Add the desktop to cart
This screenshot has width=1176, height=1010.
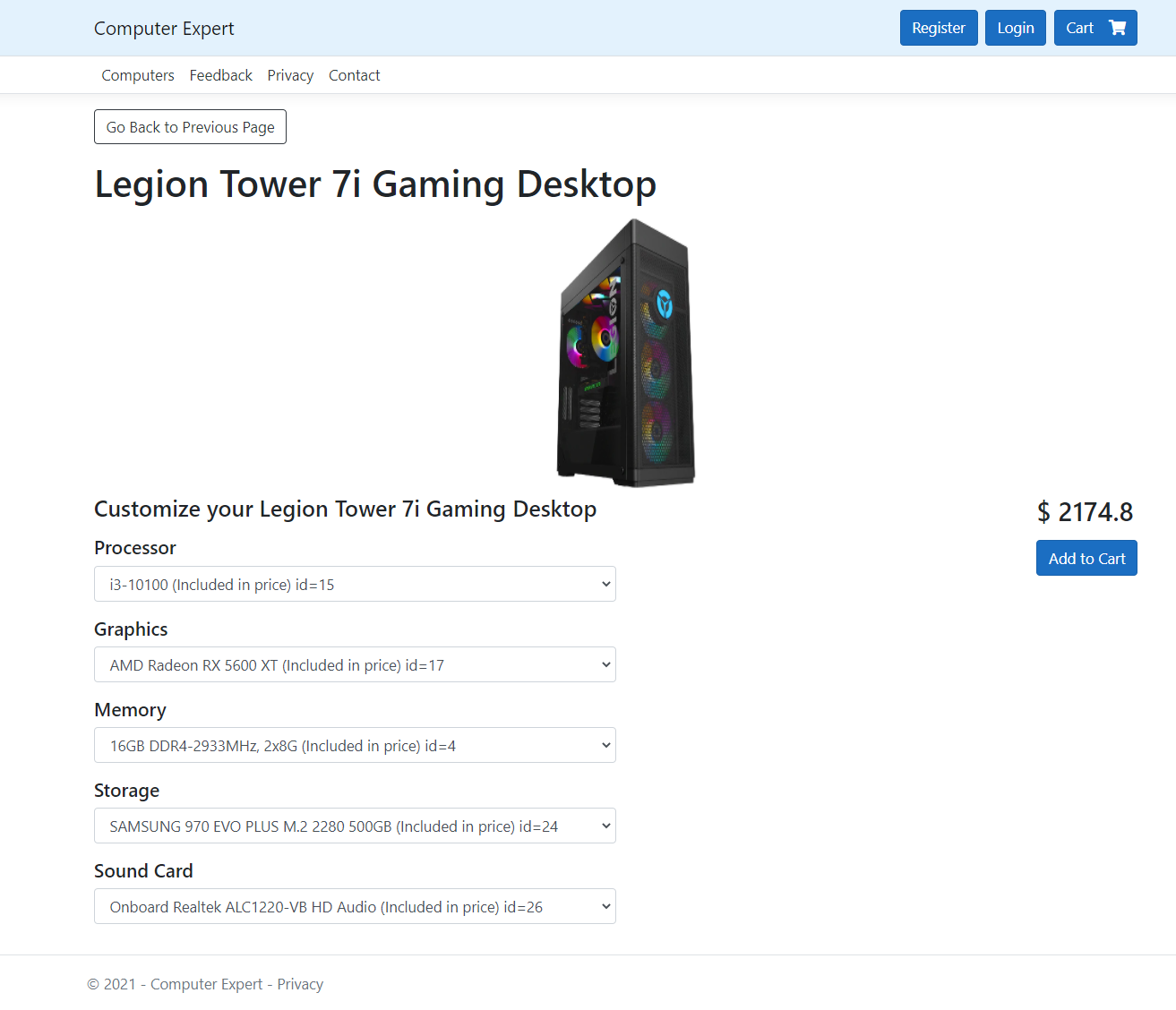click(1086, 558)
